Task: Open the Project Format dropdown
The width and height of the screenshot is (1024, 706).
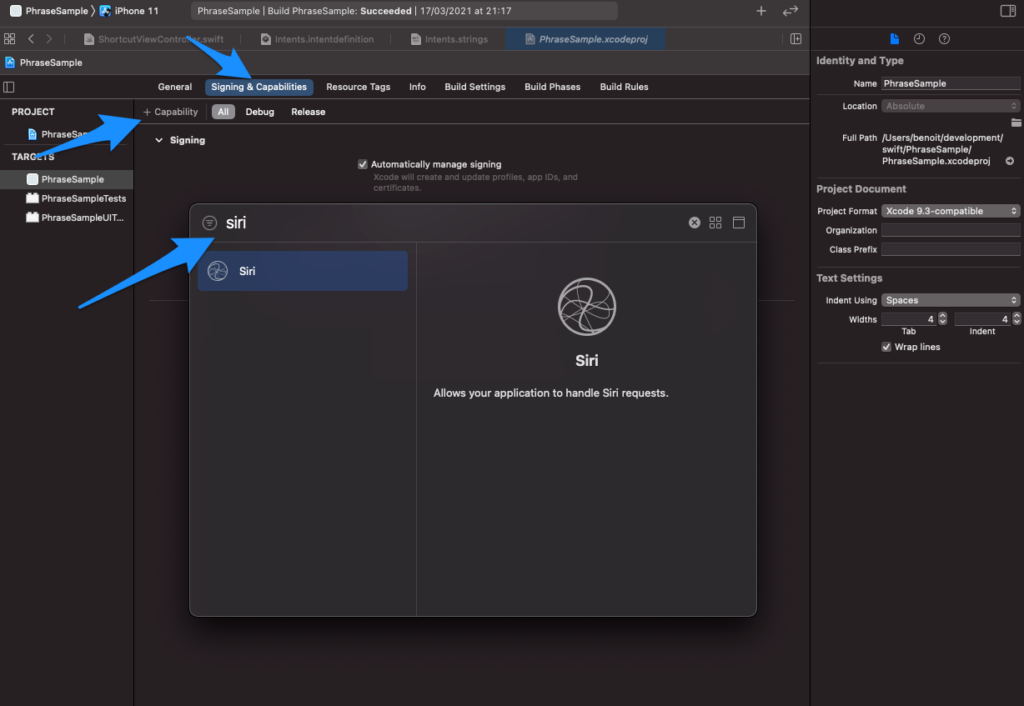Action: pos(950,211)
